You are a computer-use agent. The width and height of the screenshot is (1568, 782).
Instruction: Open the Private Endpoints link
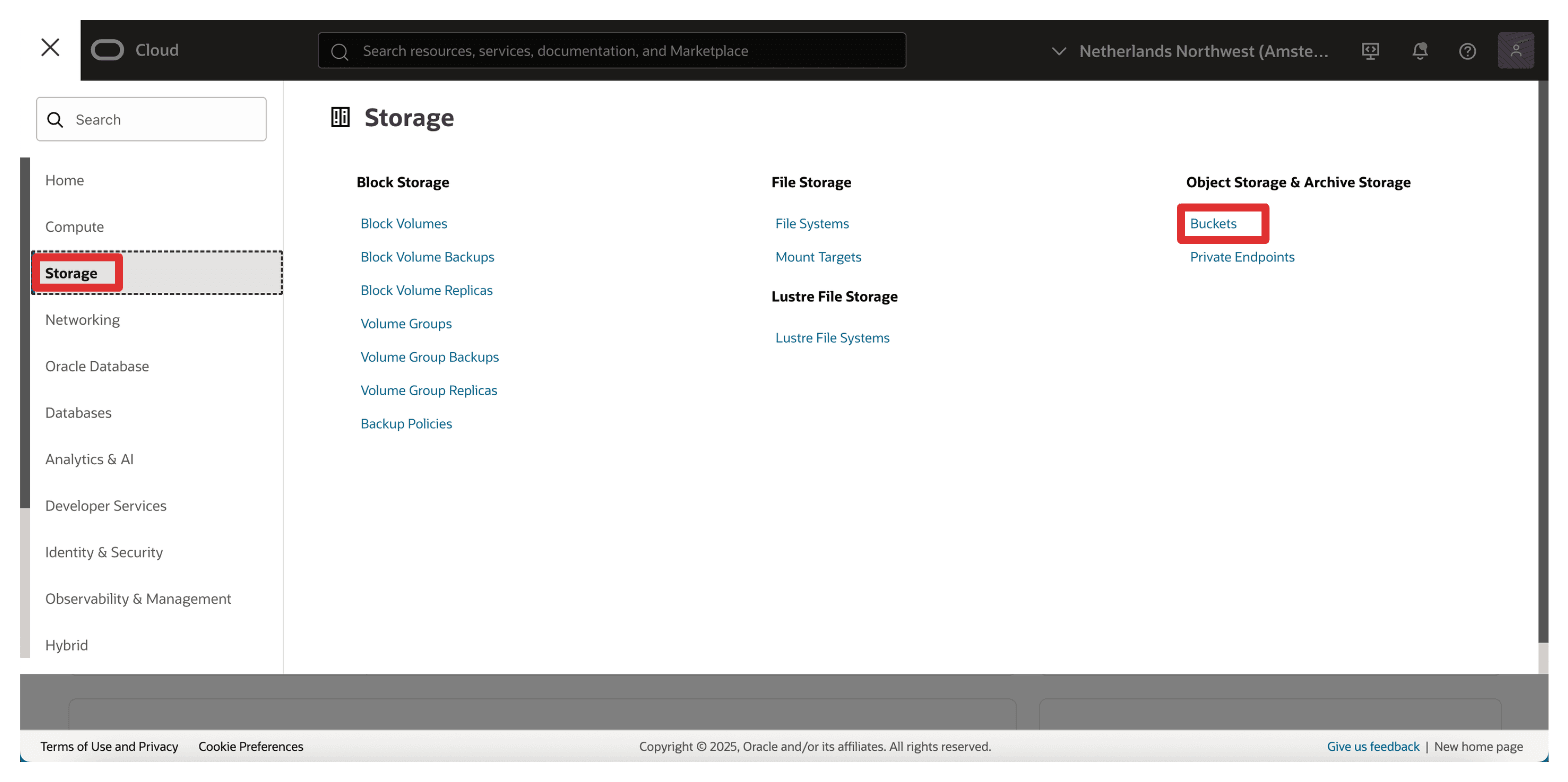pos(1243,257)
